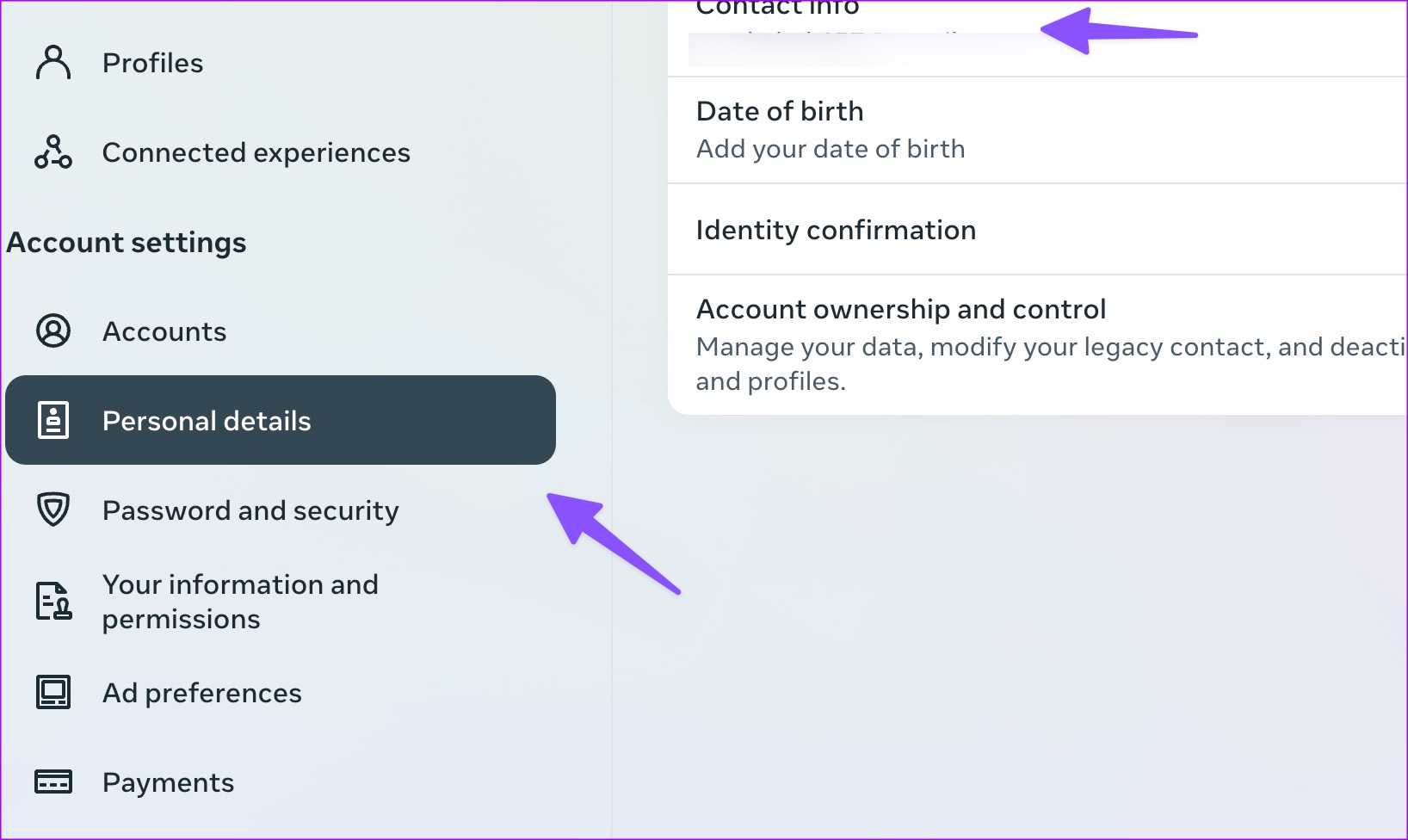Open Account ownership and control
The image size is (1408, 840).
point(900,308)
